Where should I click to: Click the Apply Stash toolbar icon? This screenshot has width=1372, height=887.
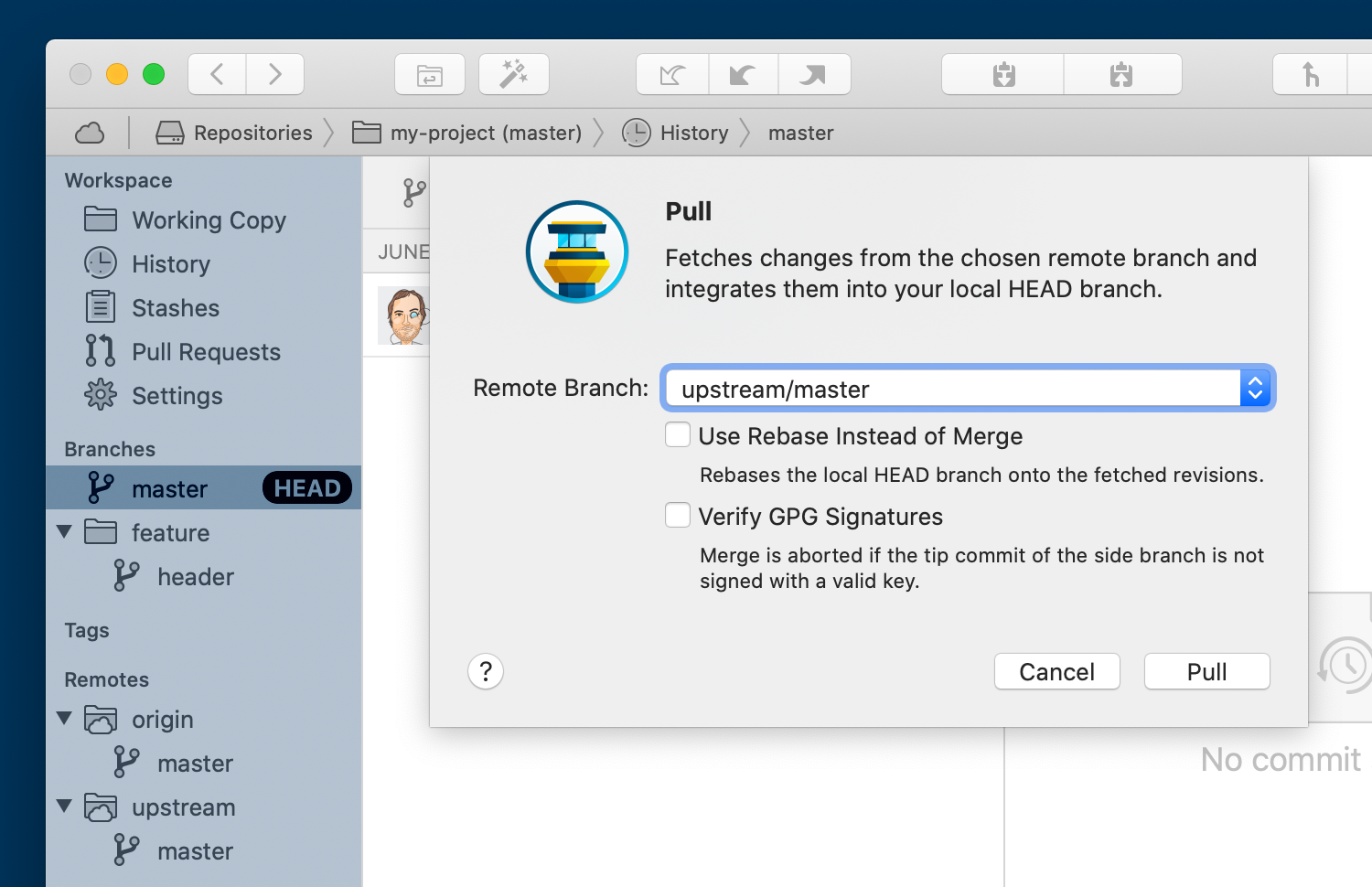(x=1121, y=74)
